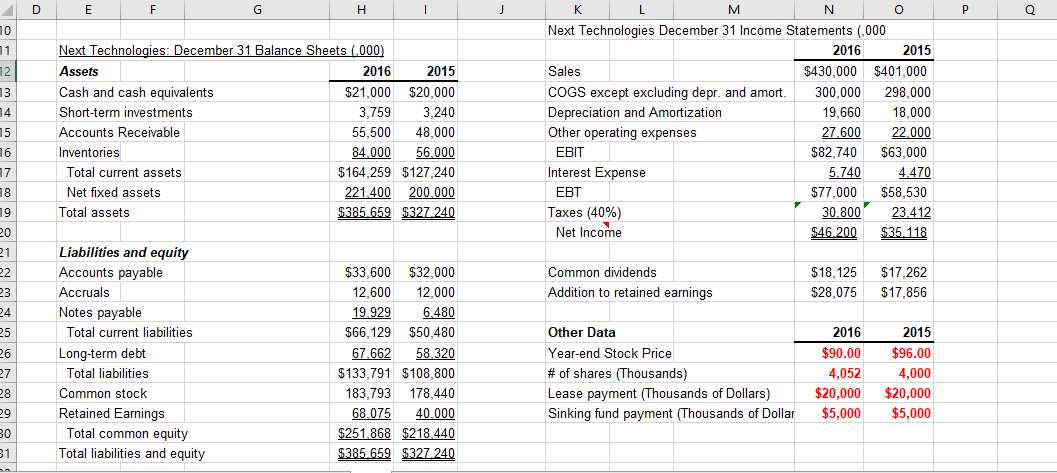Screen dimensions: 1057x473
Task: Select 'Accounts Receivable' label cell
Action: [119, 132]
